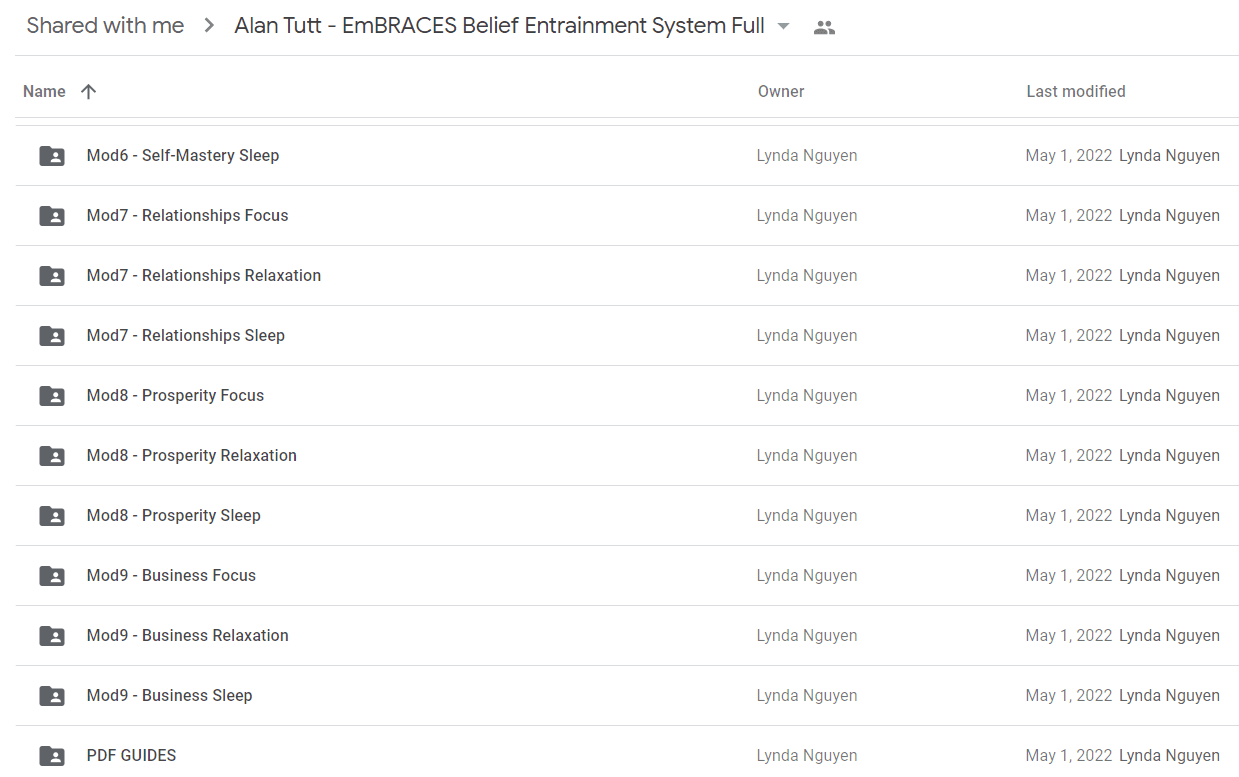Viewport: 1239px width, 777px height.
Task: Click modified-by Lynda Nguyen in Mod9 Business Relaxation row
Action: point(1169,636)
